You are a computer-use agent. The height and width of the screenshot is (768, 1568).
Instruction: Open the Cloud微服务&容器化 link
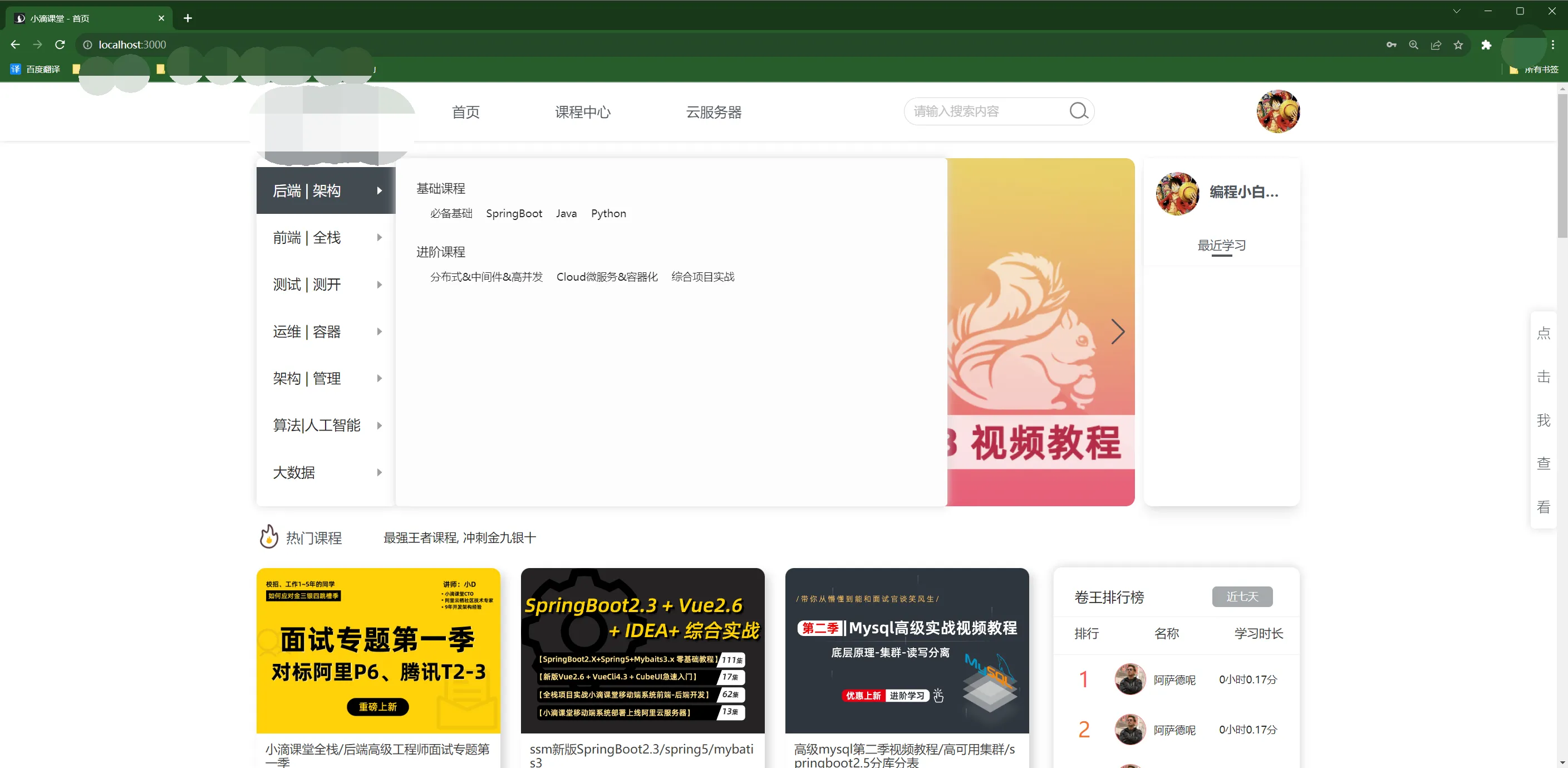pyautogui.click(x=607, y=276)
